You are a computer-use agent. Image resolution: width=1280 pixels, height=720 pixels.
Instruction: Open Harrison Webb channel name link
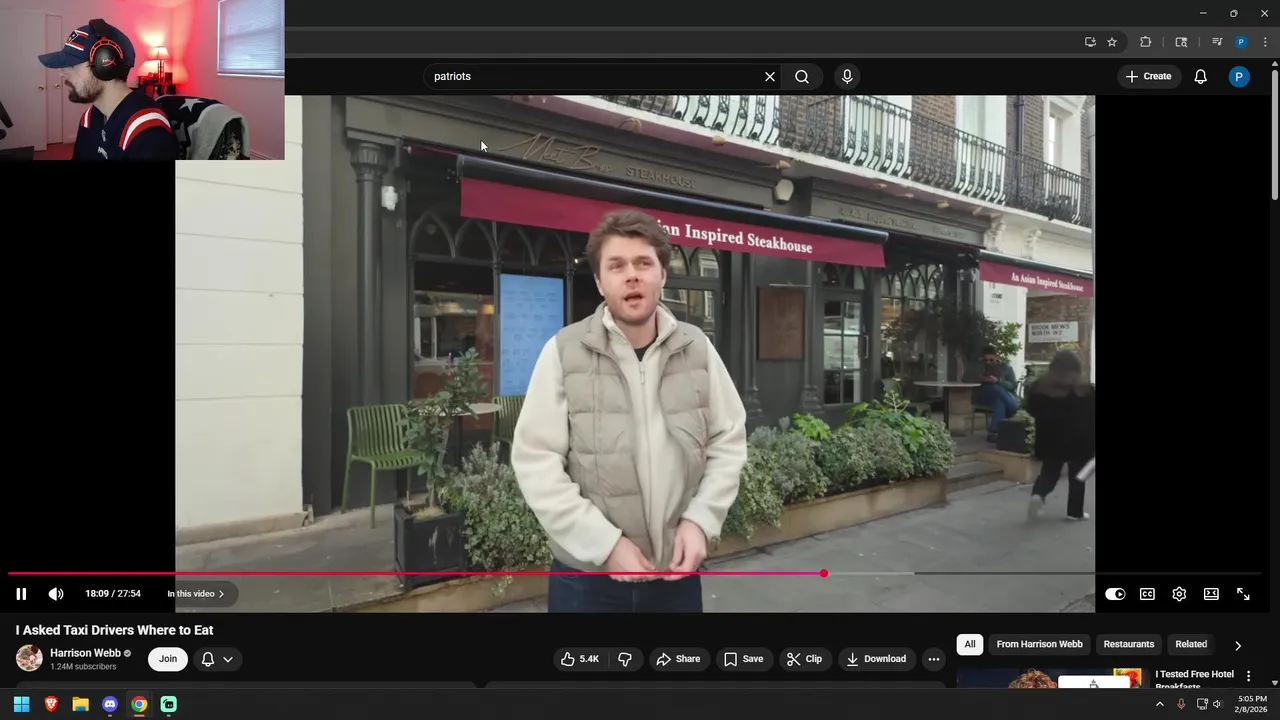[x=85, y=653]
